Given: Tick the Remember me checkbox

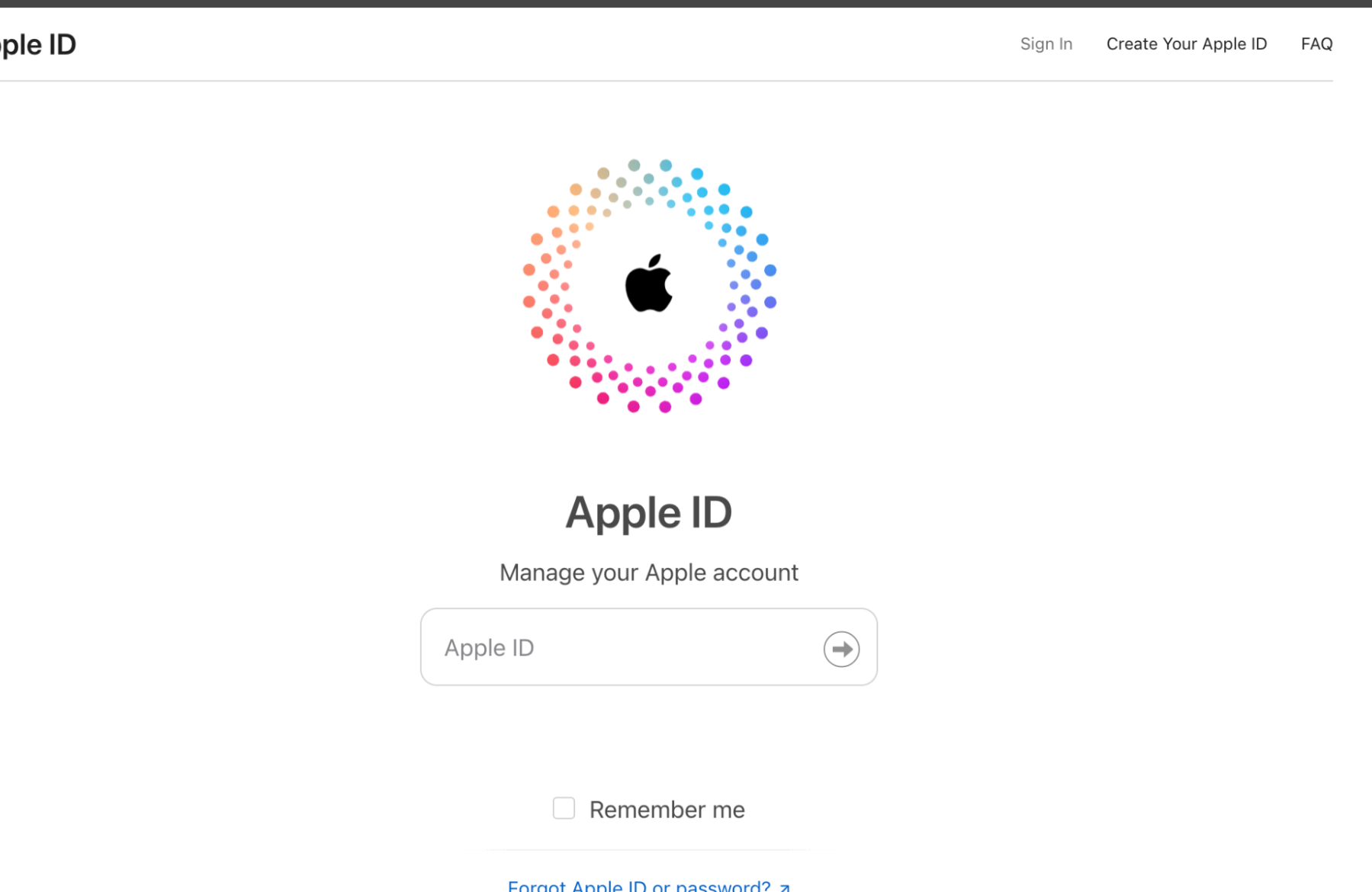Looking at the screenshot, I should 564,808.
